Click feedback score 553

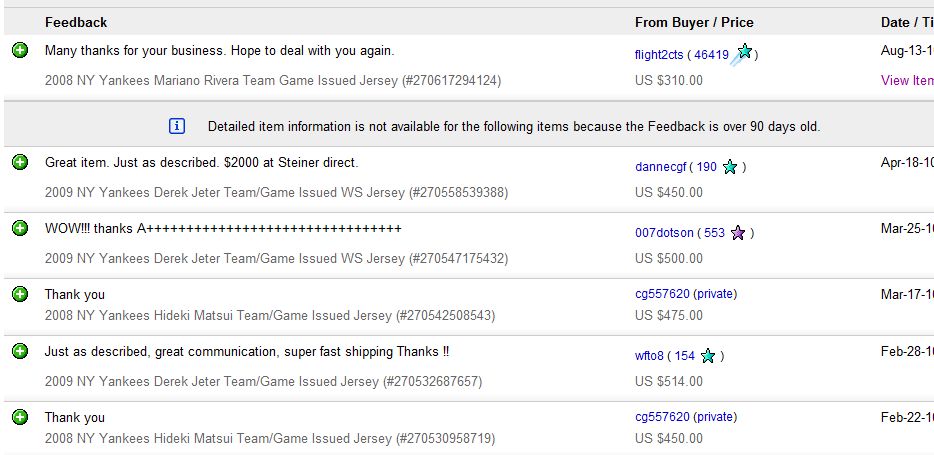tap(714, 233)
